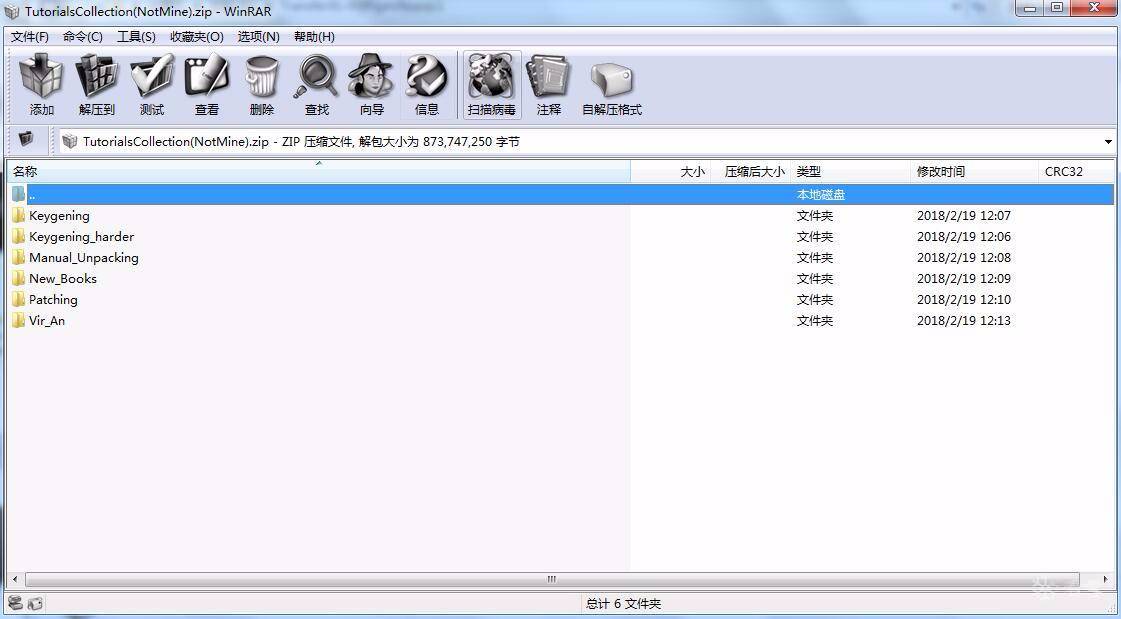Viewport: 1121px width, 619px height.
Task: Click 文件夹 type cell in New_Books row
Action: 815,278
